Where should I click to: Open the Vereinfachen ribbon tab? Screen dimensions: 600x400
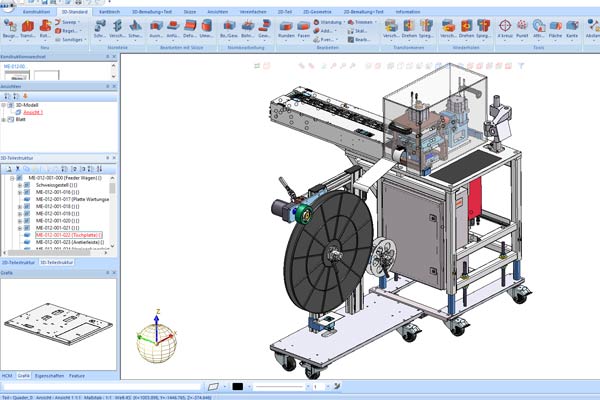(253, 12)
